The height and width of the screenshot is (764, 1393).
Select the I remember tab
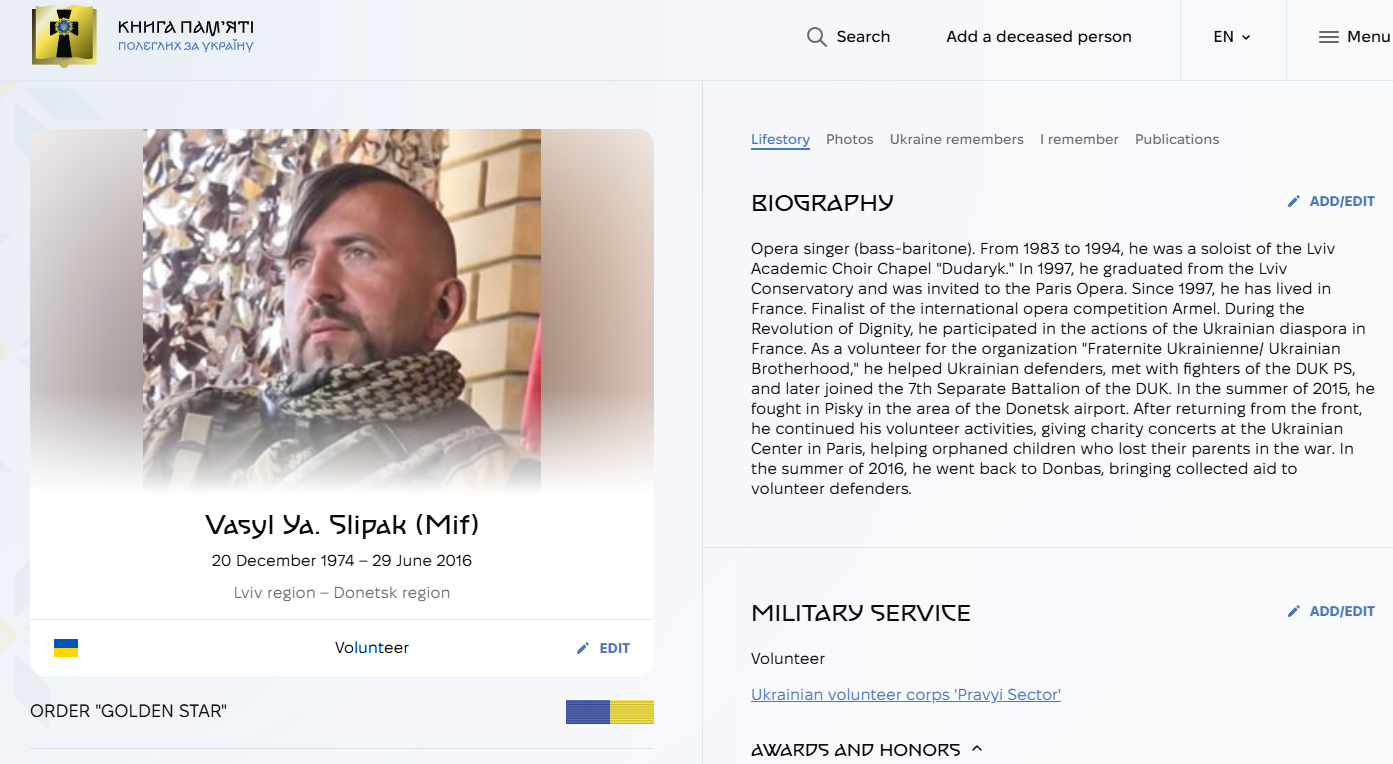(x=1079, y=139)
